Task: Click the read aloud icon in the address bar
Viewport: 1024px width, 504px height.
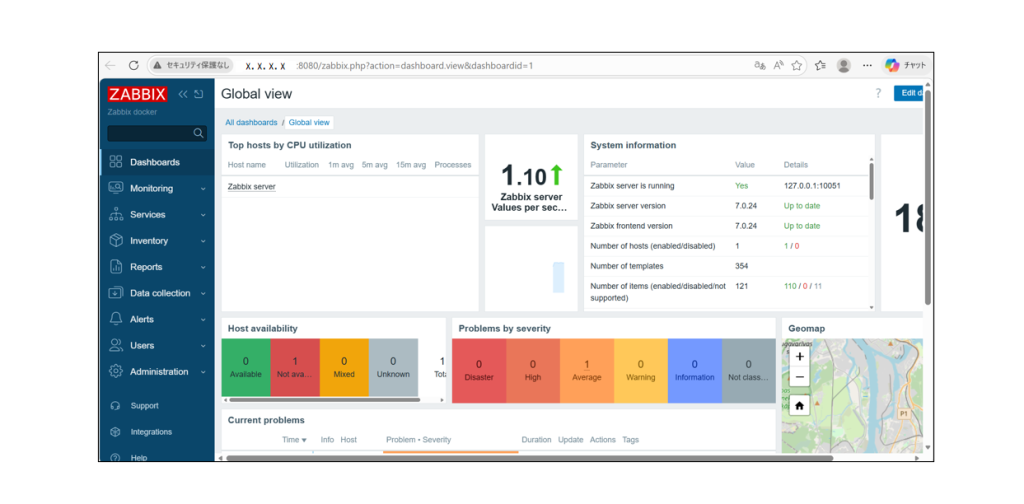Action: (x=778, y=65)
